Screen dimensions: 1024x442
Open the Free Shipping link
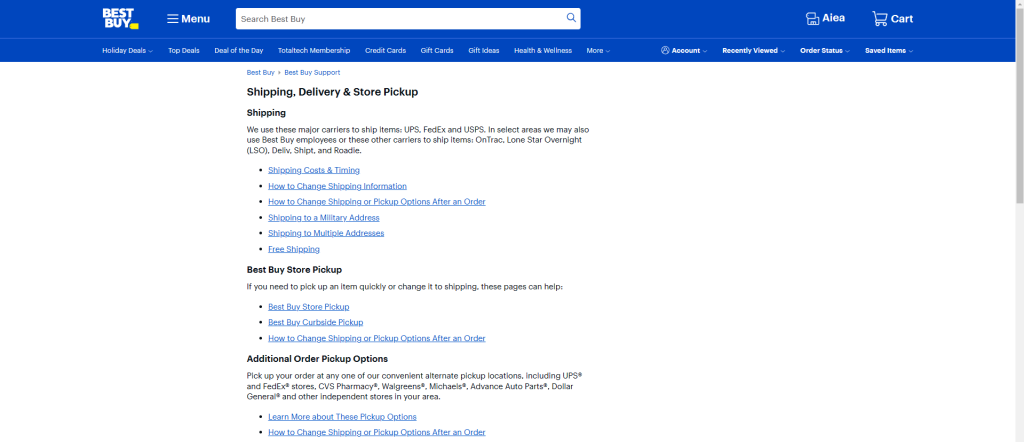[x=294, y=249]
